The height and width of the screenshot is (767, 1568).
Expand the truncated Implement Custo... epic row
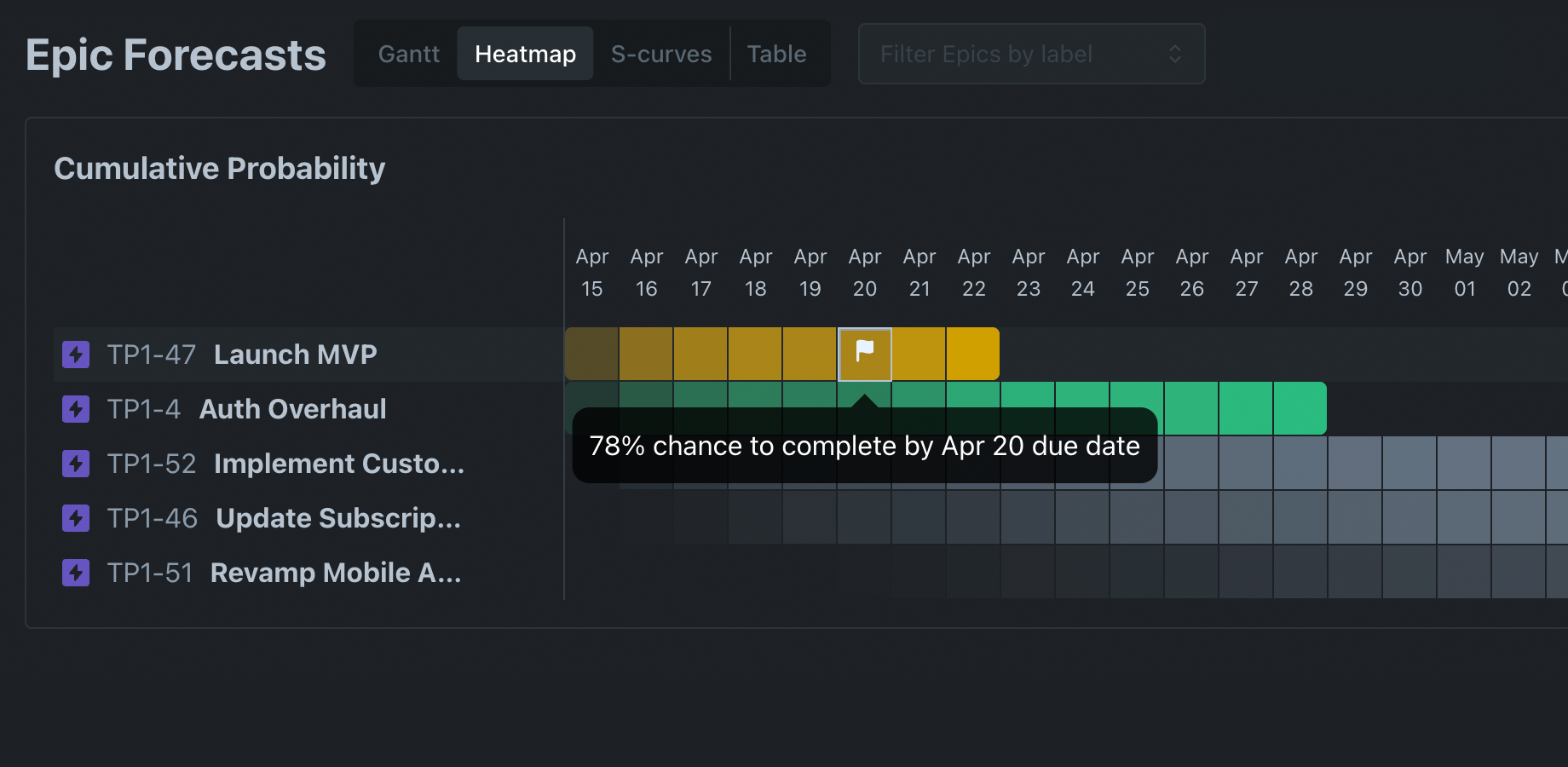coord(339,463)
